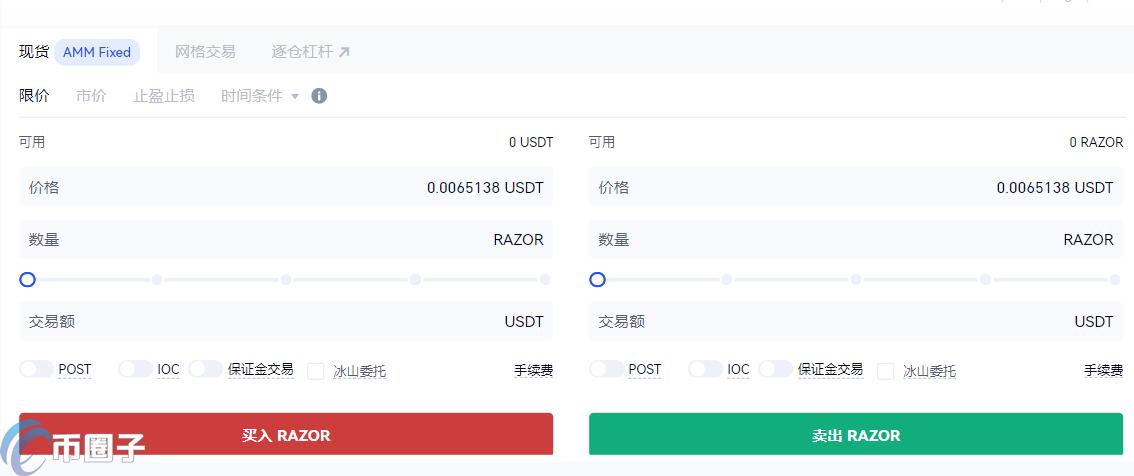Click buy-side 价格 input field
This screenshot has width=1134, height=476.
[286, 187]
